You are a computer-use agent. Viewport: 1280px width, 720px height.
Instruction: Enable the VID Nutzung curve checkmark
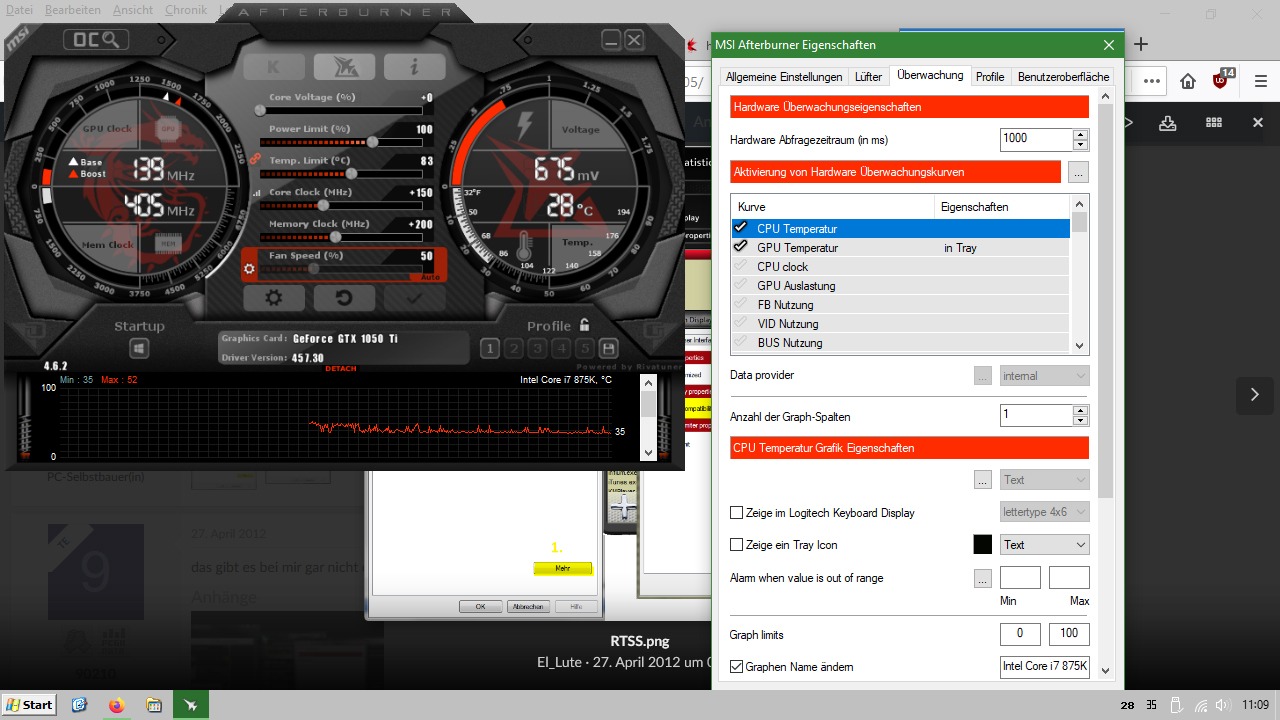740,323
